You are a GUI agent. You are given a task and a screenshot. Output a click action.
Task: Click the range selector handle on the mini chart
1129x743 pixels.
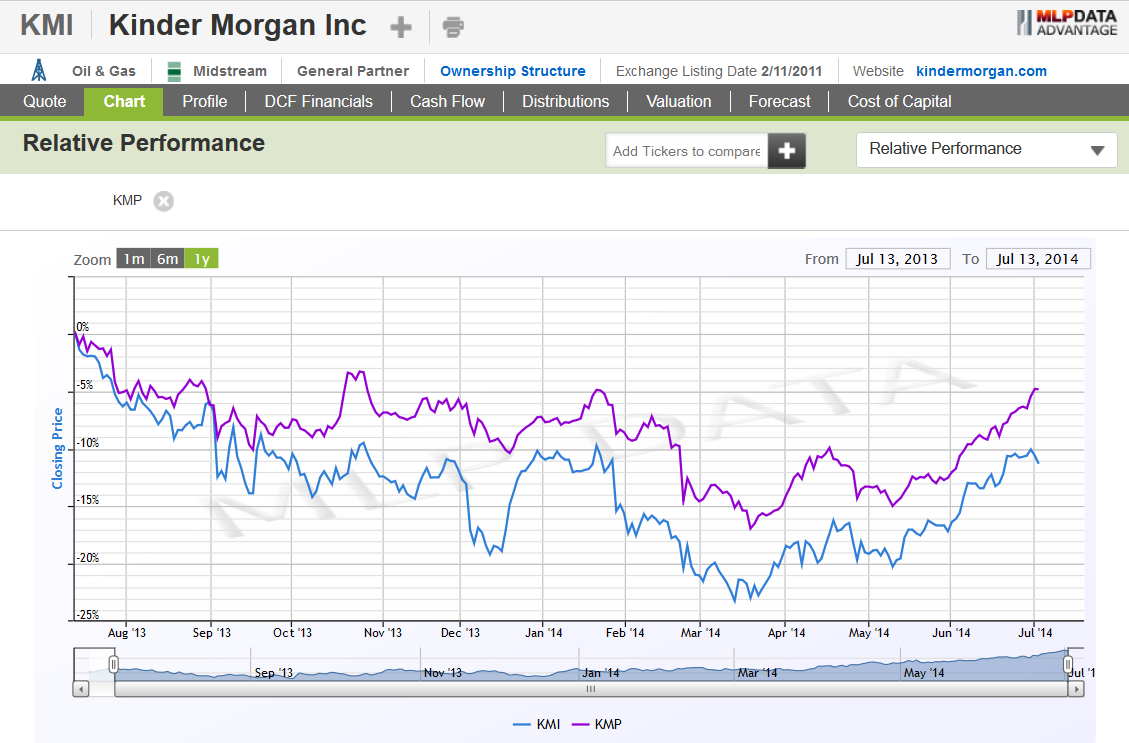pyautogui.click(x=112, y=662)
